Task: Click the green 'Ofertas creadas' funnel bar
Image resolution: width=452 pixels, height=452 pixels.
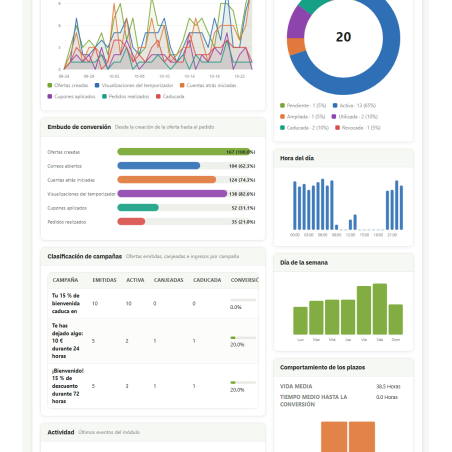Action: pyautogui.click(x=183, y=152)
